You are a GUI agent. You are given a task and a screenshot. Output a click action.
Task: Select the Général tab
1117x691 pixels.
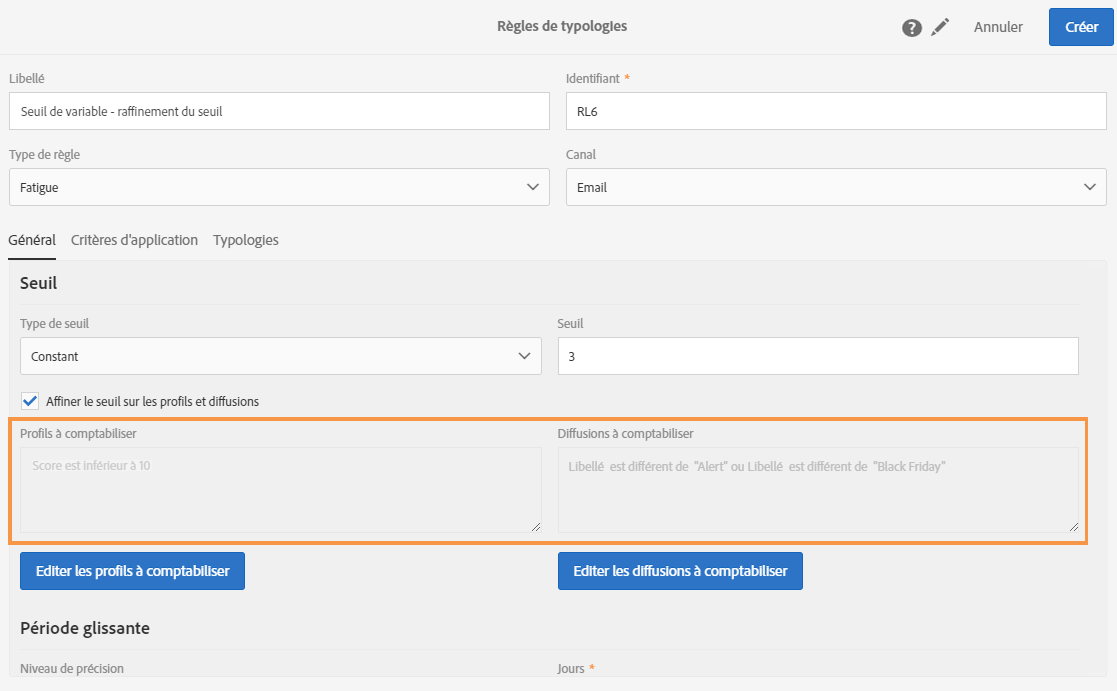tap(32, 240)
